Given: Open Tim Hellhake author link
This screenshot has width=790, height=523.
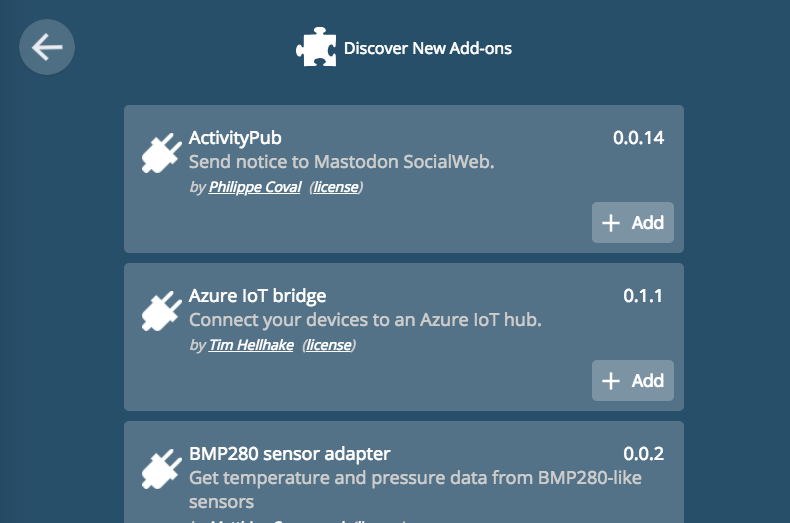Looking at the screenshot, I should click(251, 345).
